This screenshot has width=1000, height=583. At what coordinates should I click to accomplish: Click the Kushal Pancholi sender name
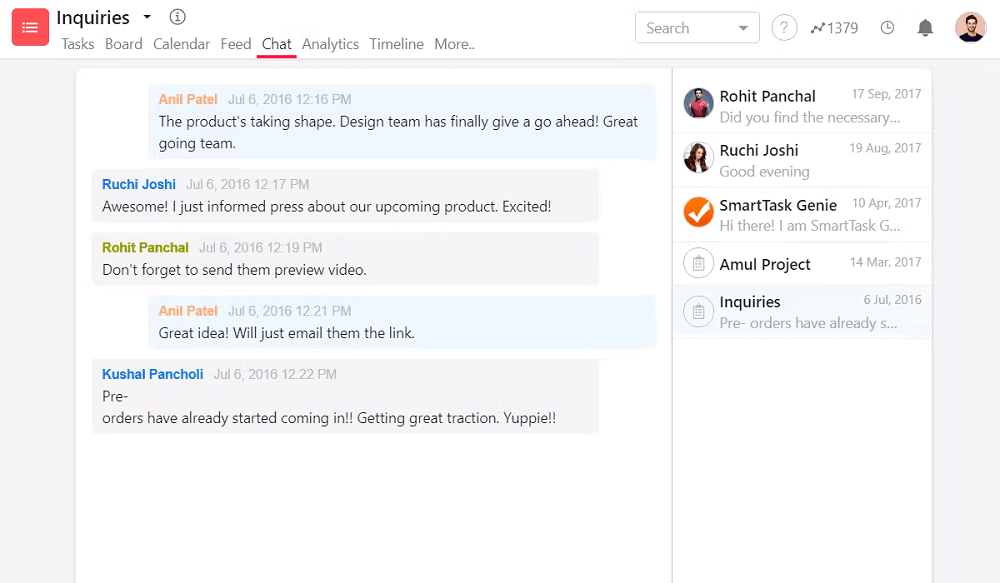point(152,374)
